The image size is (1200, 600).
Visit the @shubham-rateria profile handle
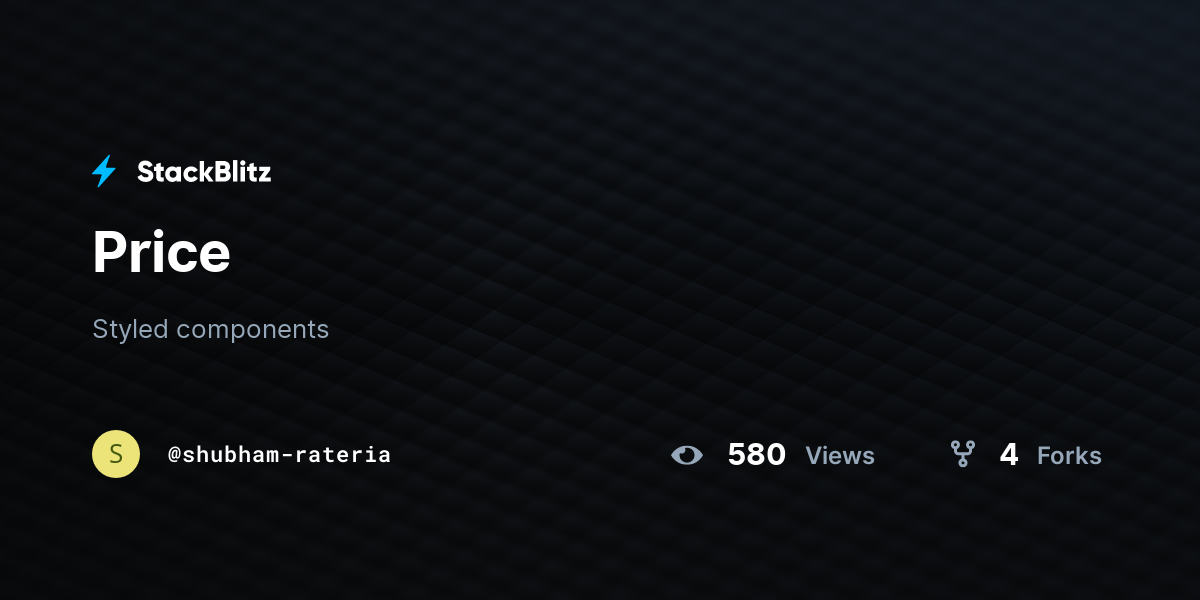[x=279, y=454]
